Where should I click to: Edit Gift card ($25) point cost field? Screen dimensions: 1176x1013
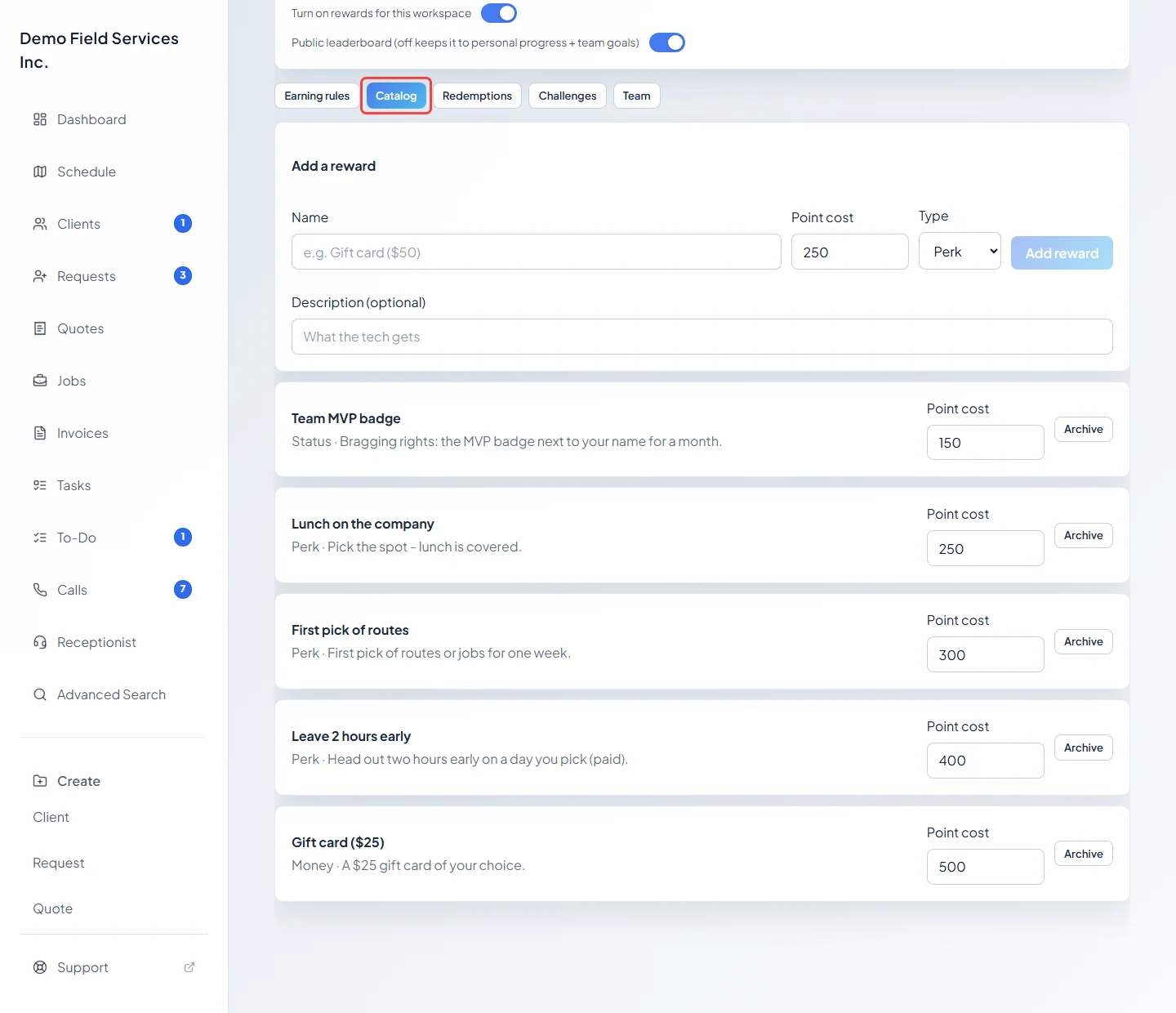click(986, 867)
